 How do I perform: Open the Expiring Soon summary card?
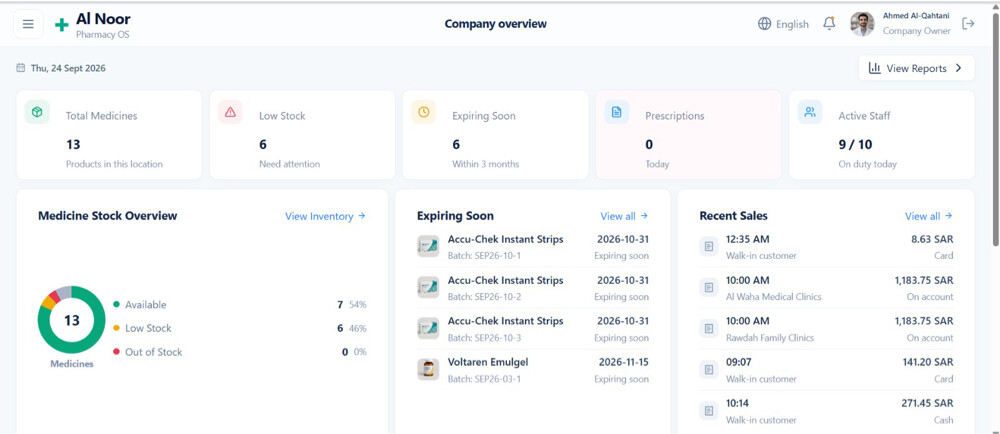click(x=496, y=134)
